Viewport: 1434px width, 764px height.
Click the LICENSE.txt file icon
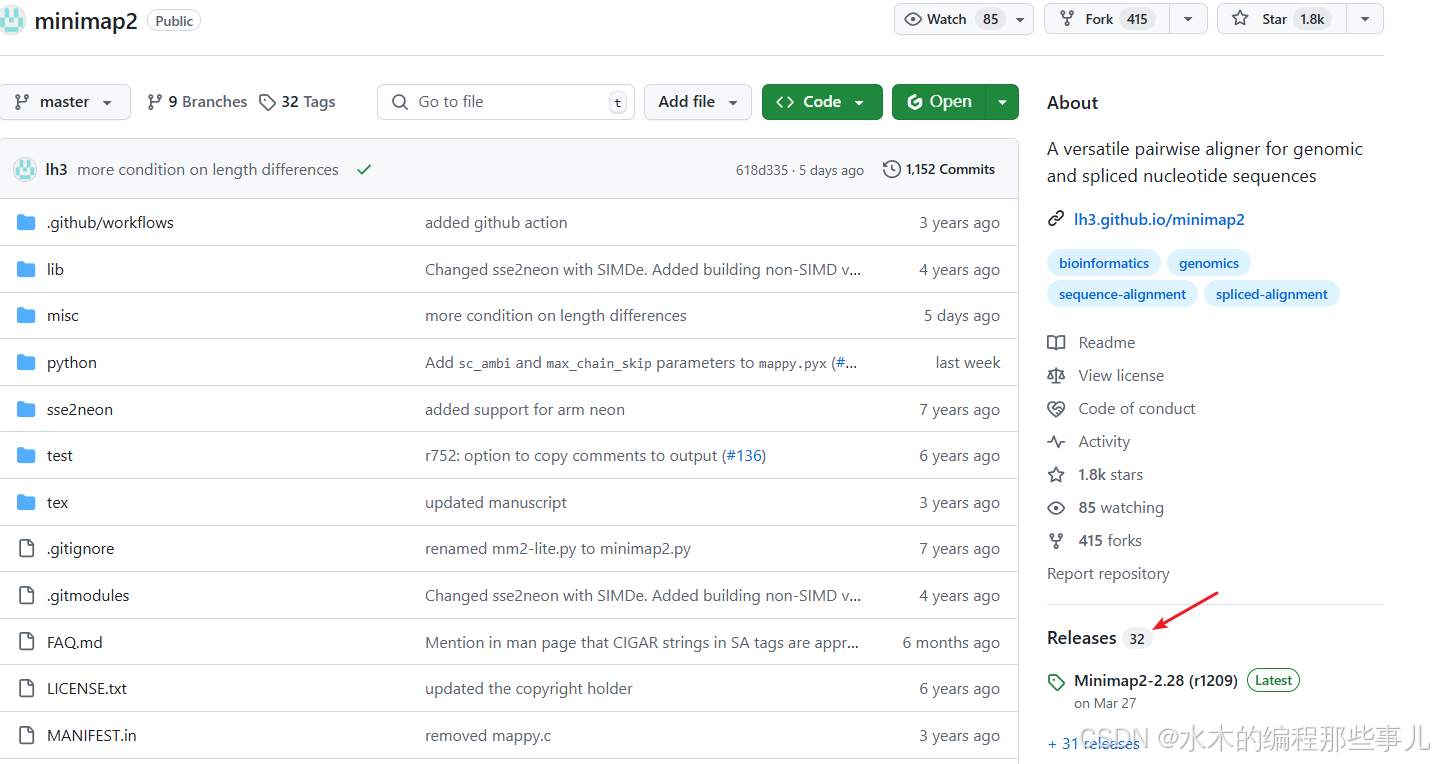point(27,688)
